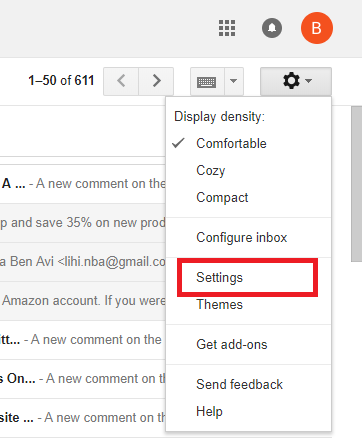The height and width of the screenshot is (441, 362).
Task: Click the 1–50 of 611 message count
Action: 61,81
